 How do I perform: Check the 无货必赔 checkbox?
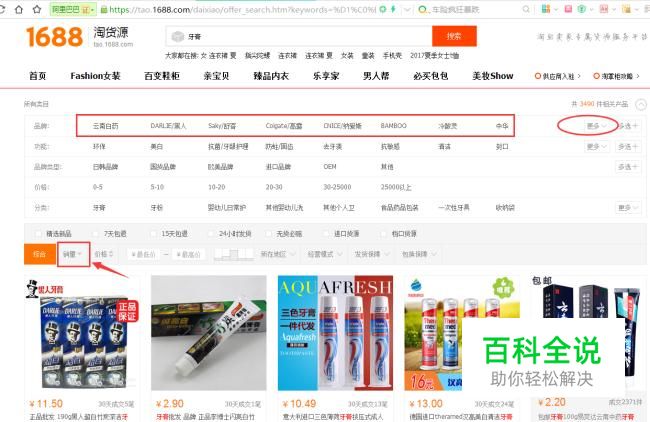pos(268,234)
